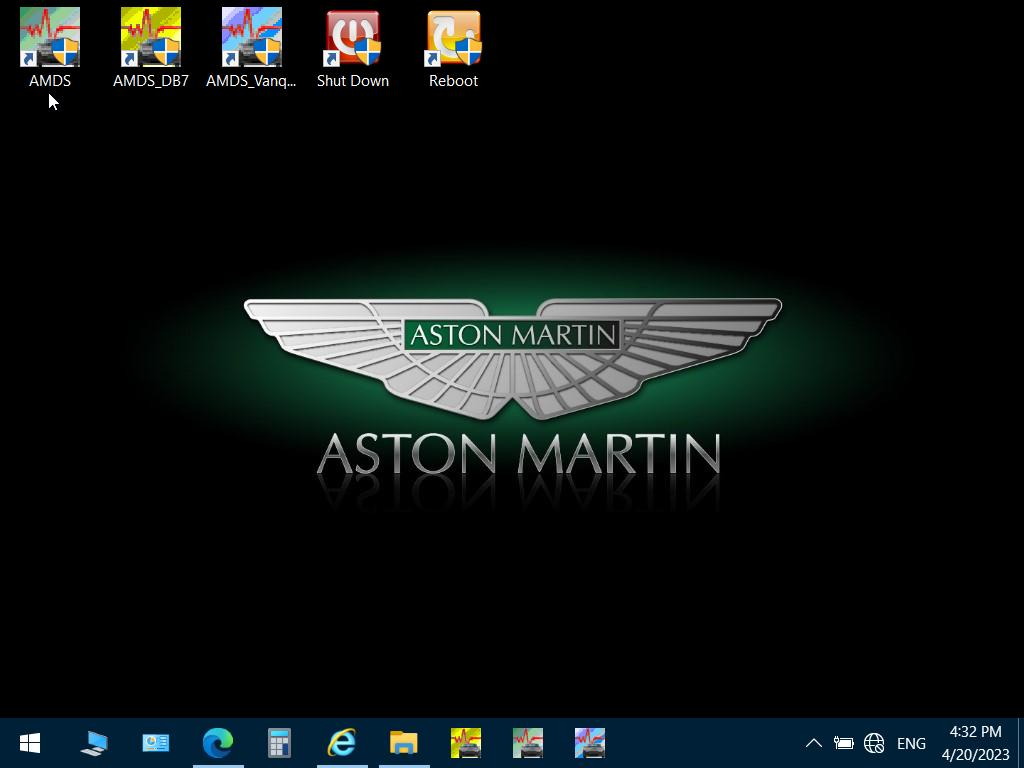Open Calculator from the taskbar

pyautogui.click(x=280, y=743)
